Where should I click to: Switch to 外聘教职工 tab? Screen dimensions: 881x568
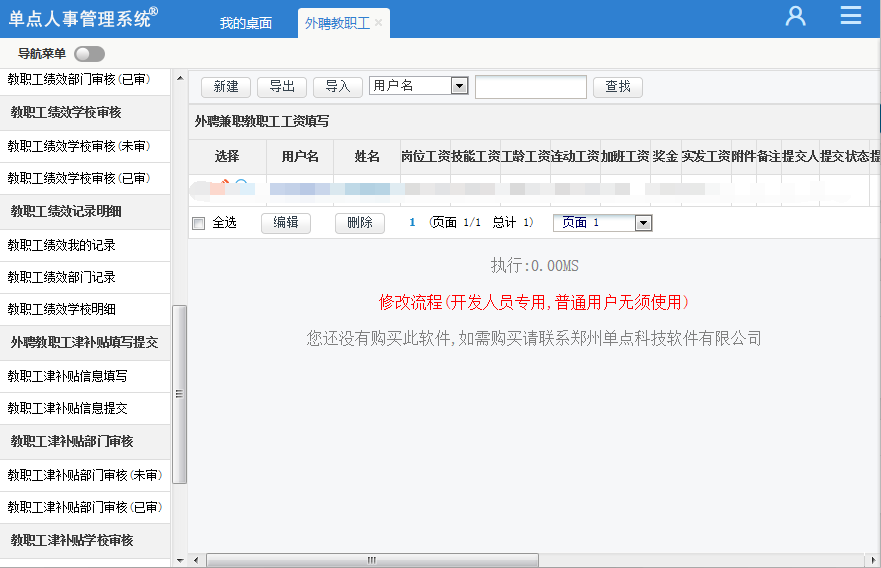[x=337, y=23]
